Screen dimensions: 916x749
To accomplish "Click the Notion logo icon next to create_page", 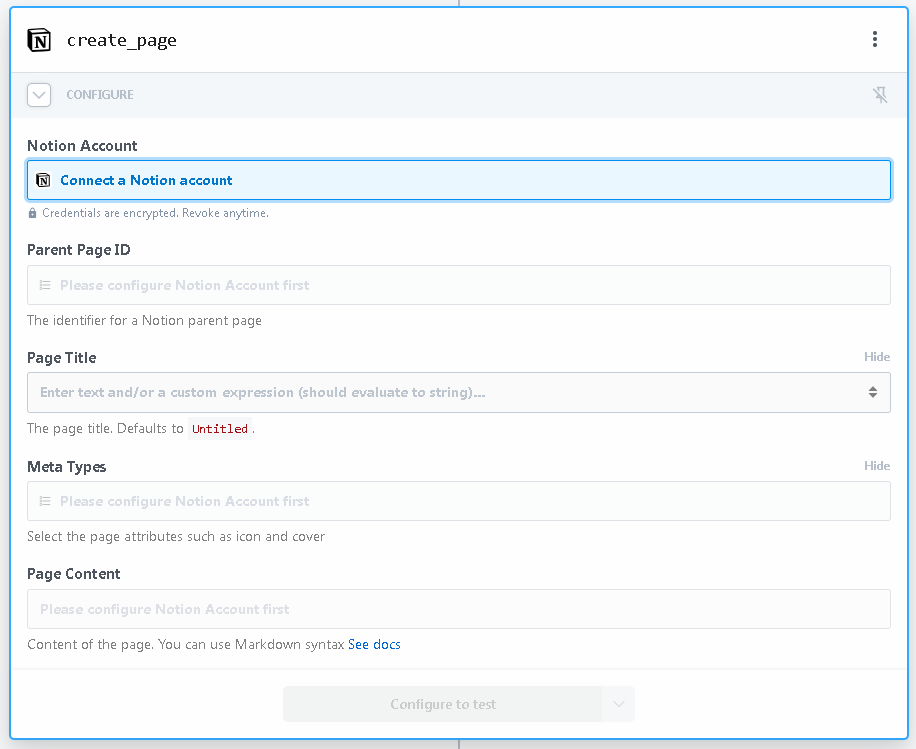I will tap(39, 40).
